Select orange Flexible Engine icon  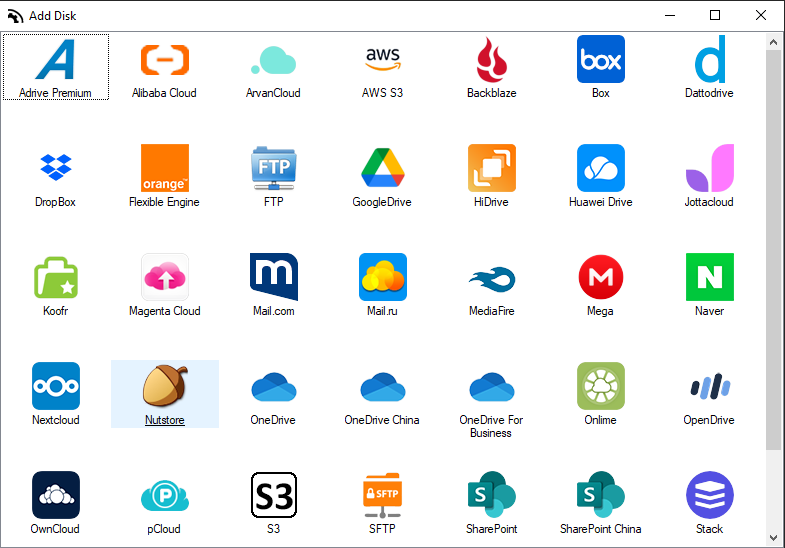[165, 168]
